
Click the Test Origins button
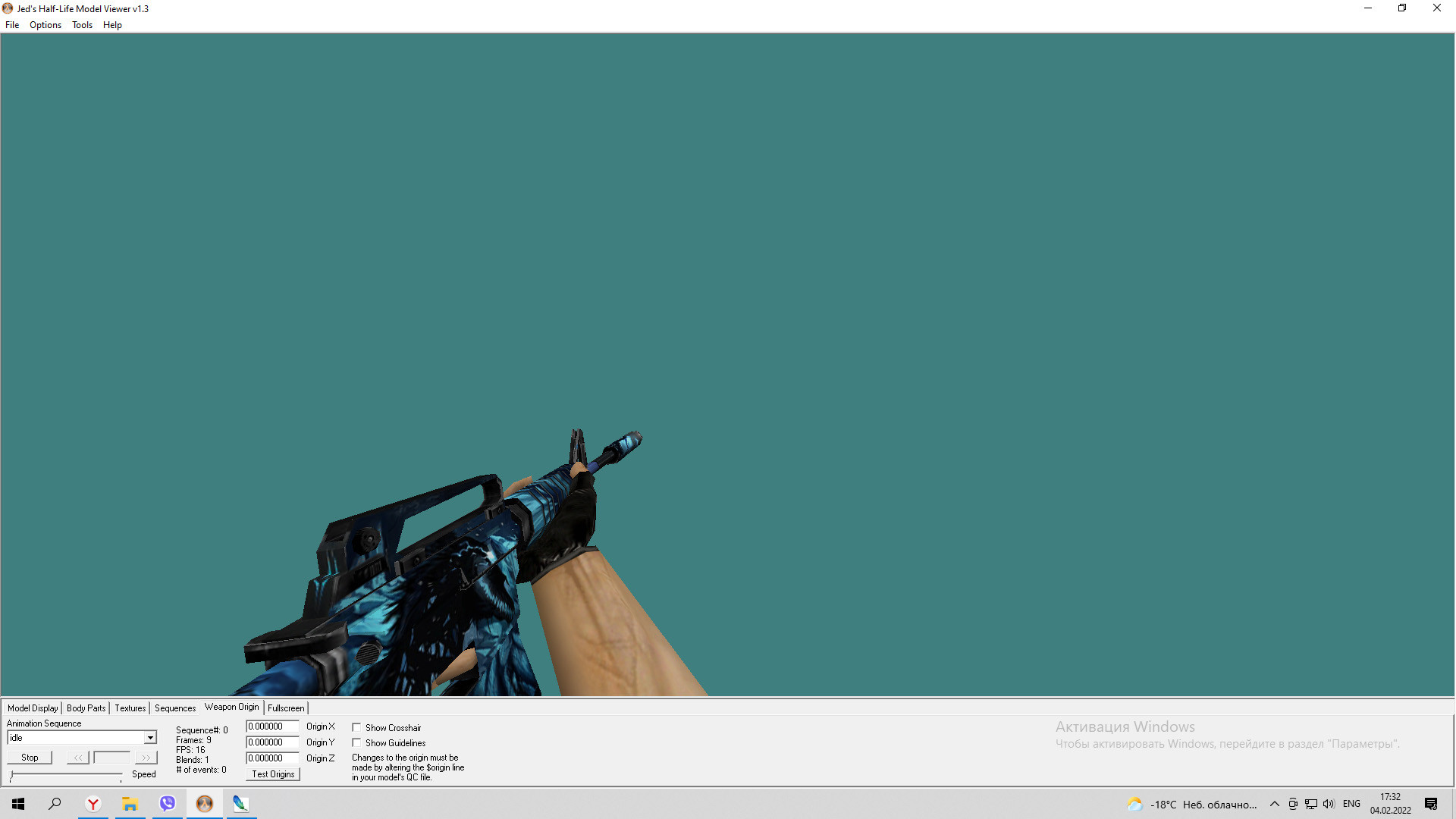pos(273,774)
